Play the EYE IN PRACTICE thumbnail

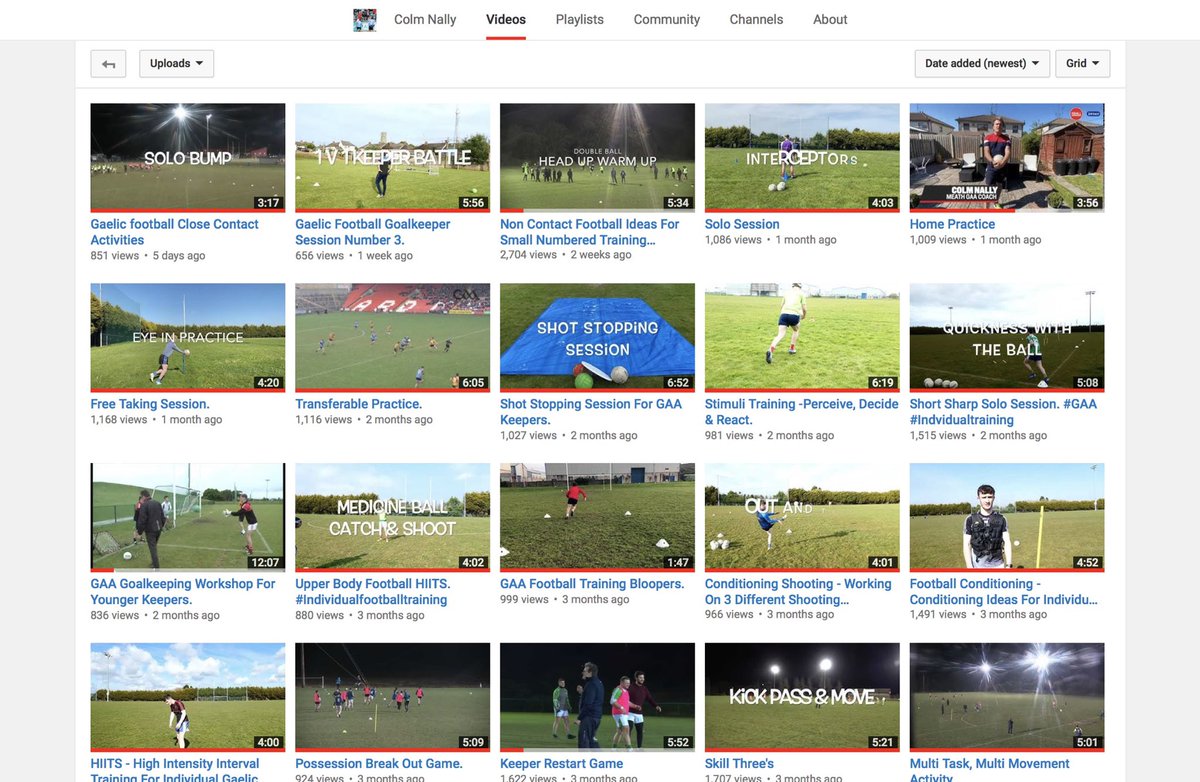click(x=188, y=338)
